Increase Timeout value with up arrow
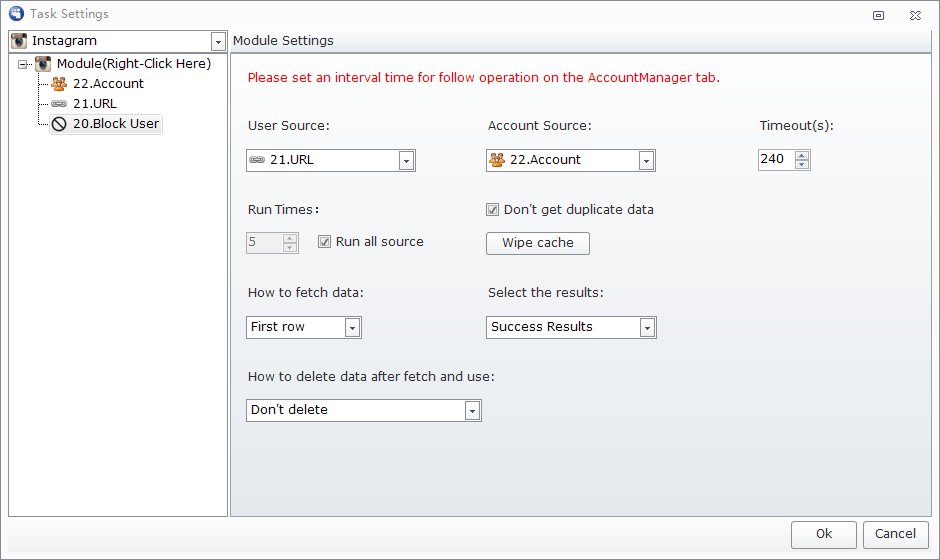Viewport: 940px width, 560px height. pos(802,155)
